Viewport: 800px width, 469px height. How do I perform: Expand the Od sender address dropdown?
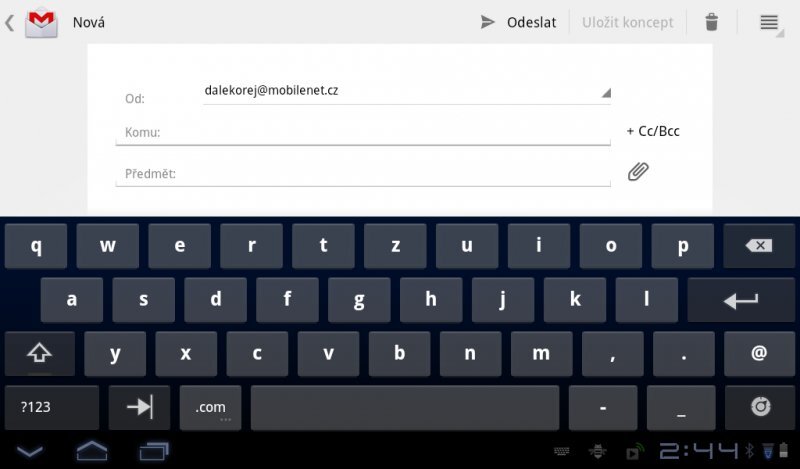pyautogui.click(x=407, y=92)
